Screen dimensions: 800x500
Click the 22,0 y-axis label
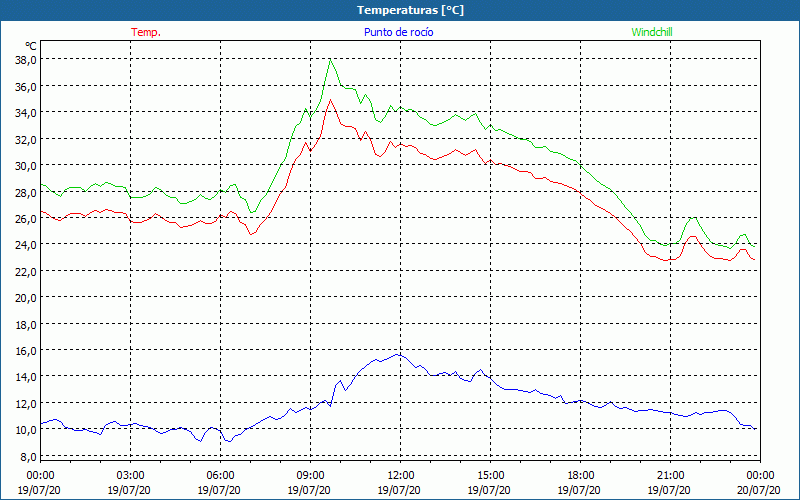(27, 271)
